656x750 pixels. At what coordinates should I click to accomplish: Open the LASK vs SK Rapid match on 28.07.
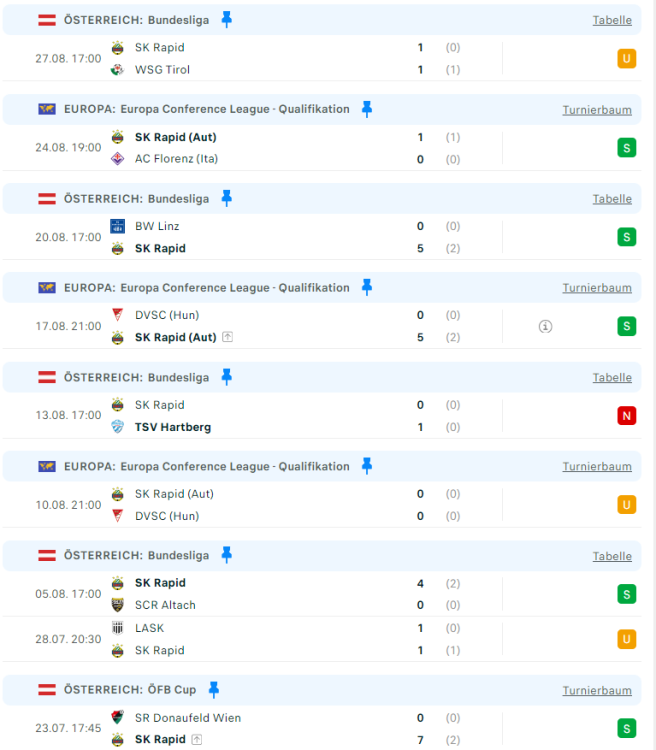(300, 639)
